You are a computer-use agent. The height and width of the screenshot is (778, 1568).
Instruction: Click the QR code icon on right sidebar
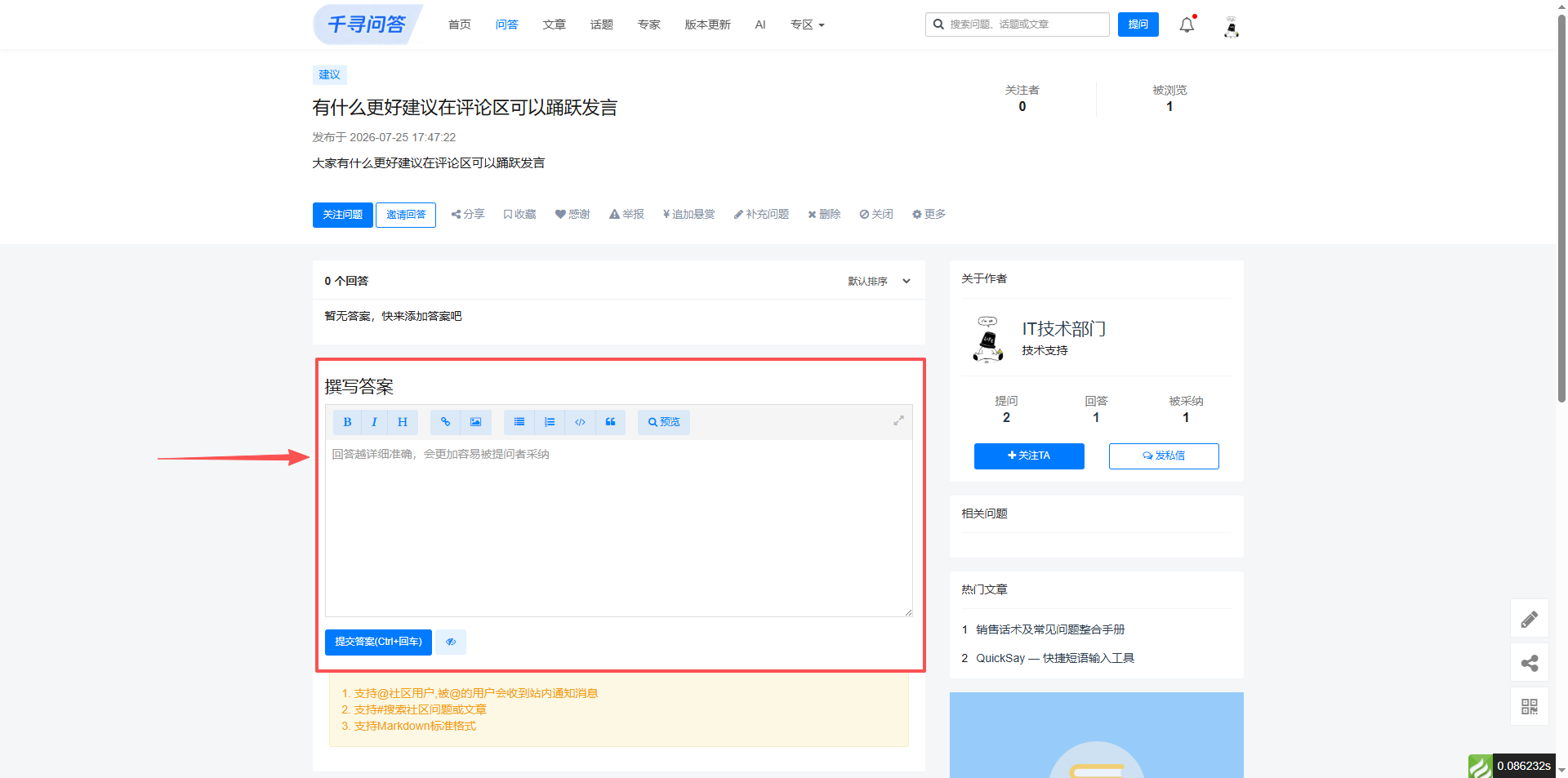1529,706
